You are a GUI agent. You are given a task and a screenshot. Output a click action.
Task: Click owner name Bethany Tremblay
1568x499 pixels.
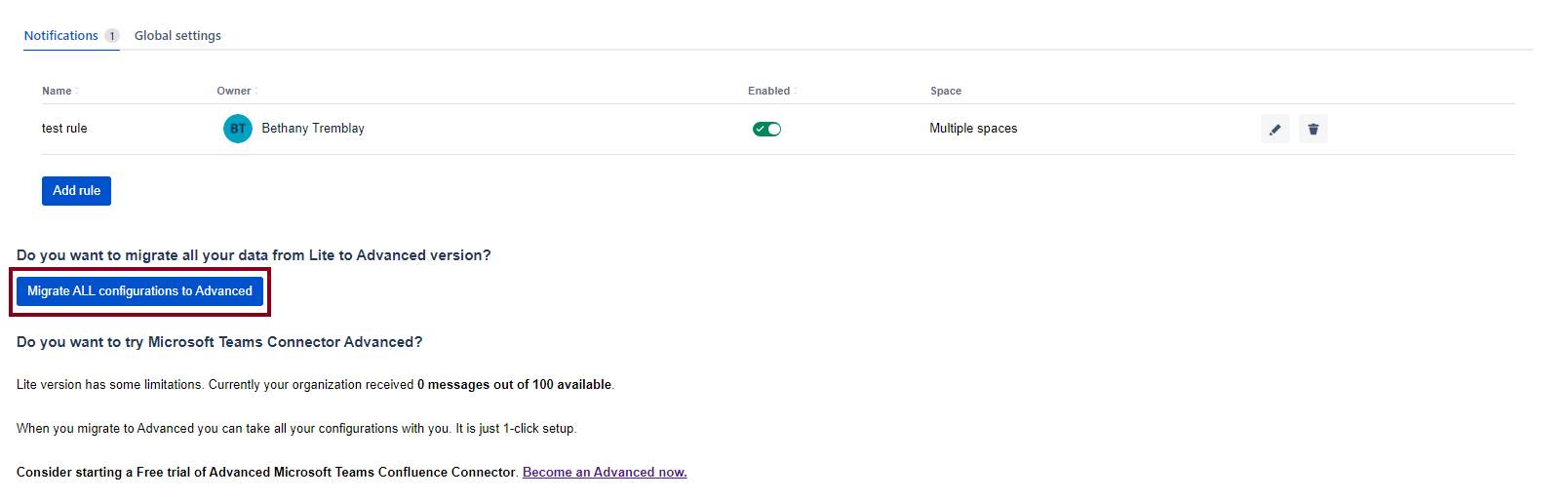313,129
